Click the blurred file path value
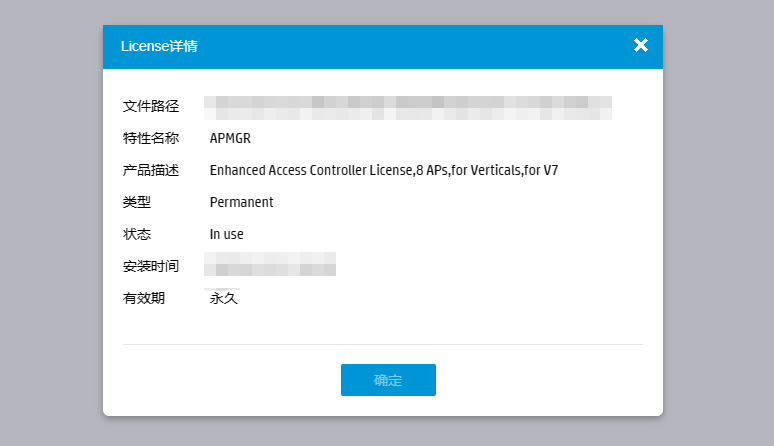 point(407,107)
